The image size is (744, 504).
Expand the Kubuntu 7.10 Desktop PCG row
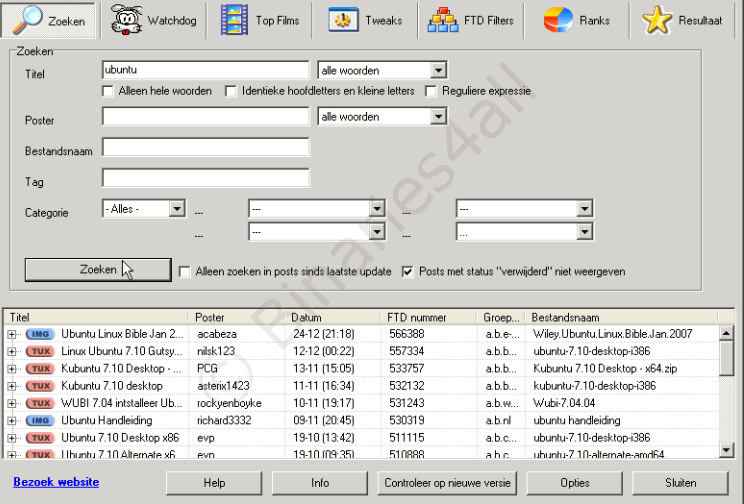[12, 369]
